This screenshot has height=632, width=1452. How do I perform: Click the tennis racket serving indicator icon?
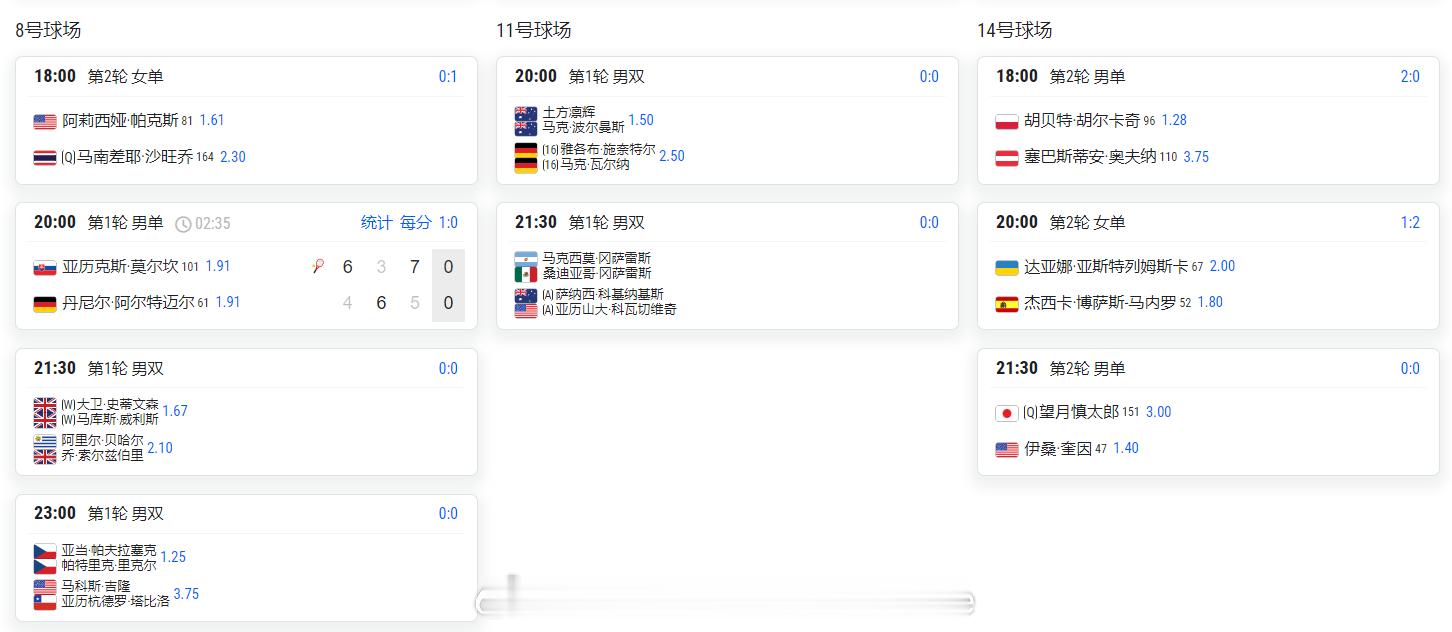tap(318, 266)
